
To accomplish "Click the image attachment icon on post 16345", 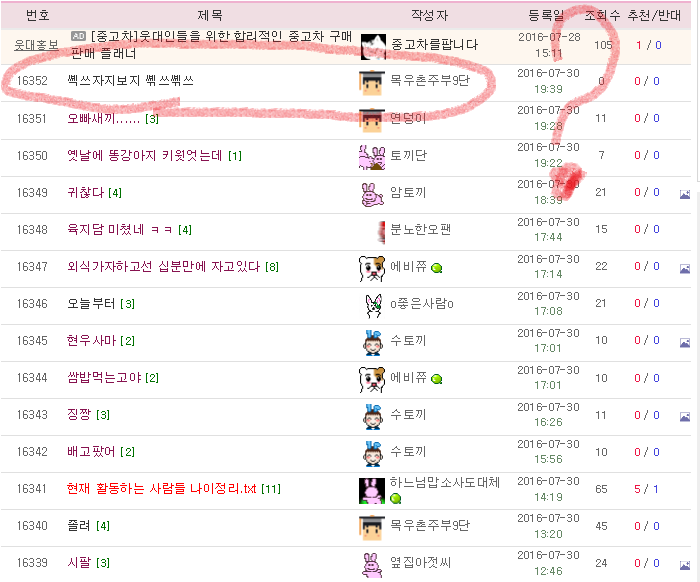I will pos(685,342).
